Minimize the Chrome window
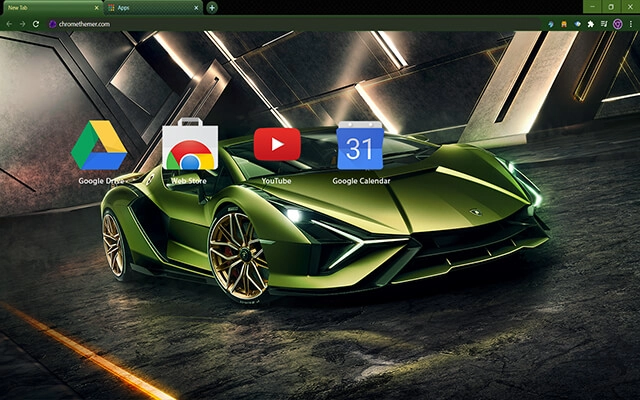The image size is (640, 400). (x=592, y=7)
